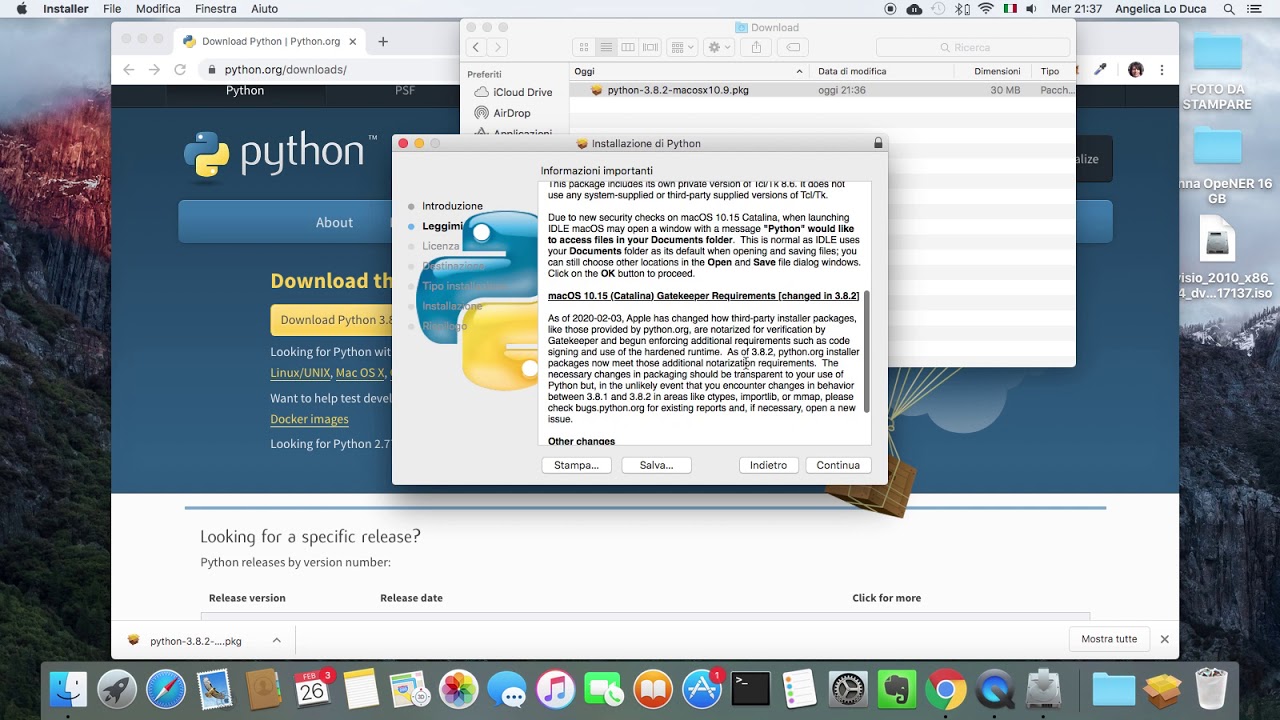Click the Chrome reload button
Viewport: 1280px width, 720px height.
tap(180, 70)
